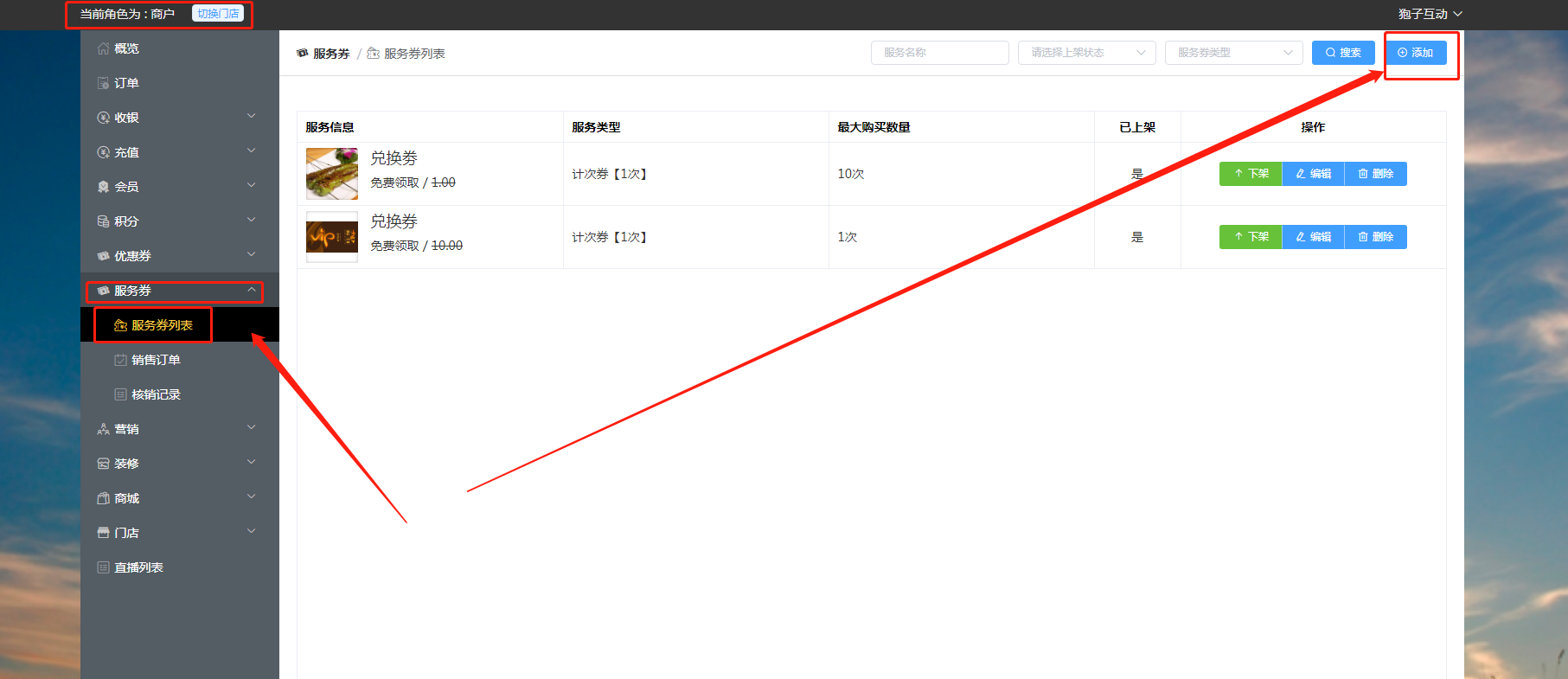Click the 营销 marketing icon

[x=104, y=429]
